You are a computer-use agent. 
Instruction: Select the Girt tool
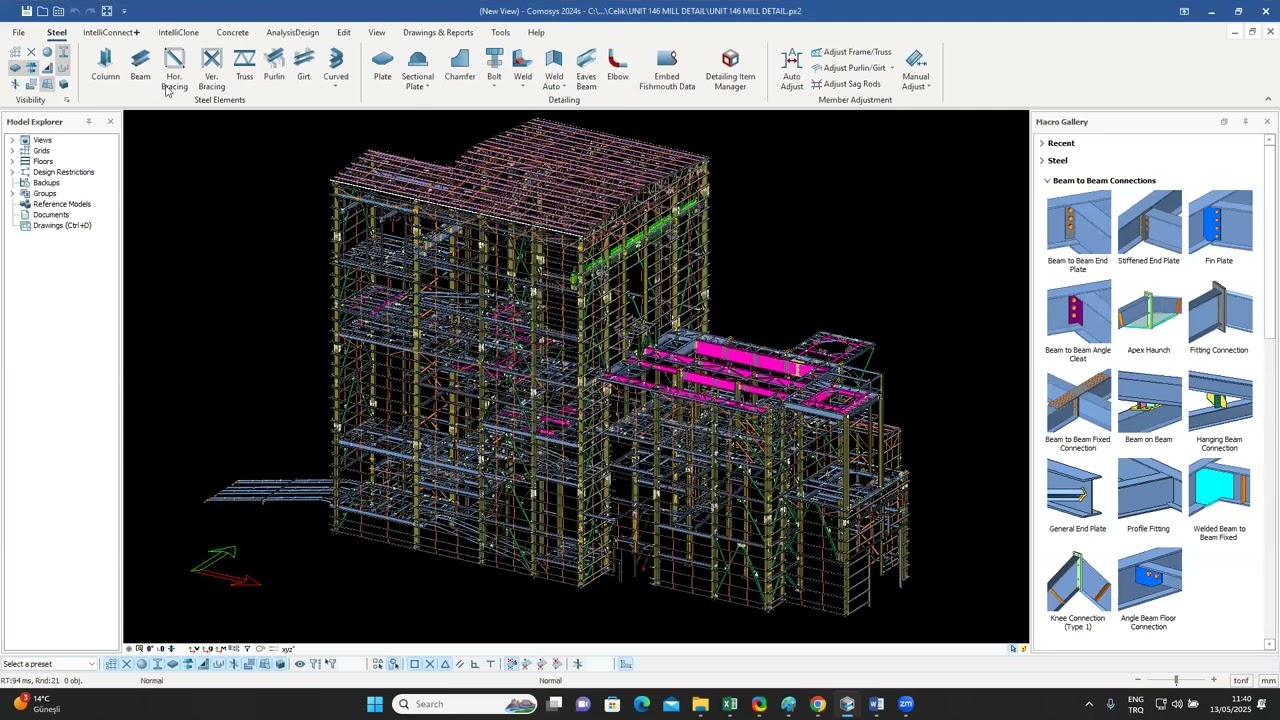304,66
